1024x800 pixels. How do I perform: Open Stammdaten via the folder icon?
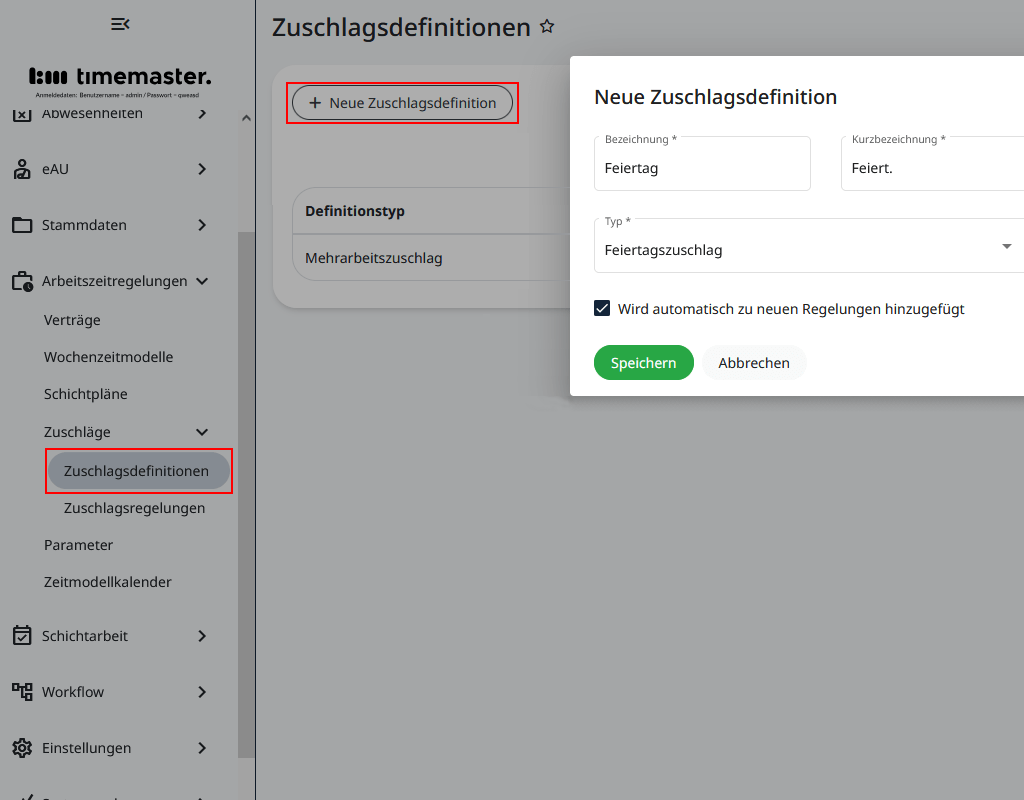pos(22,225)
